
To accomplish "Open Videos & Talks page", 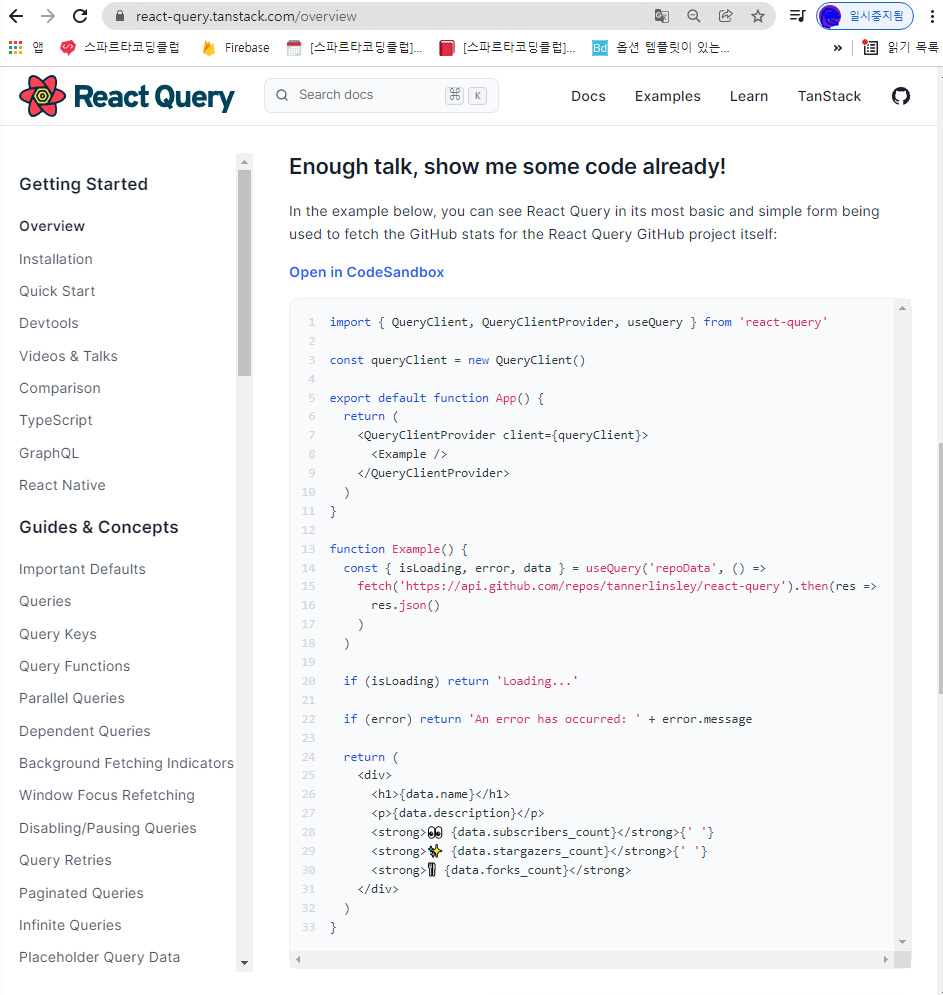I will click(69, 356).
